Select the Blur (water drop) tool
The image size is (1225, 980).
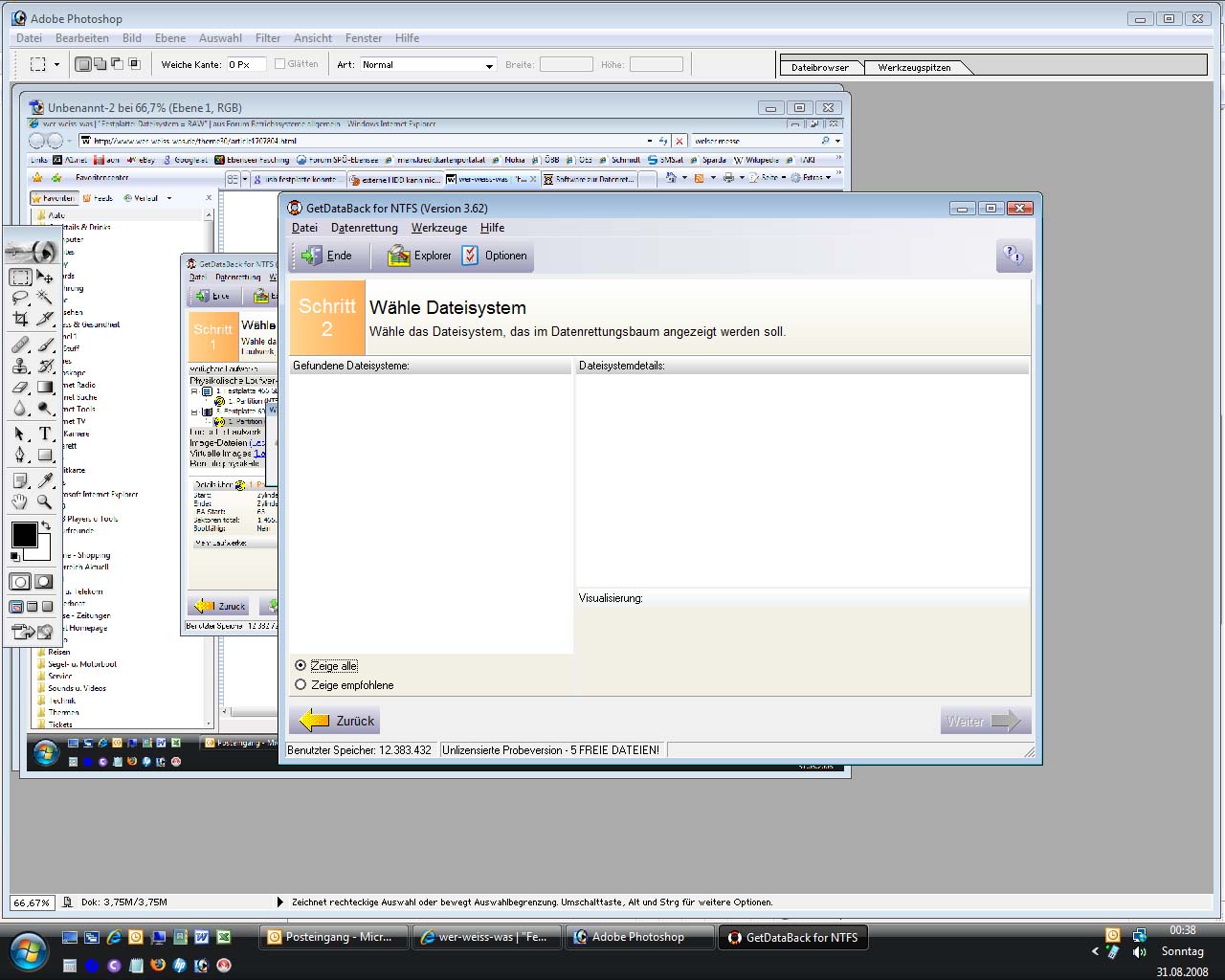[20, 409]
